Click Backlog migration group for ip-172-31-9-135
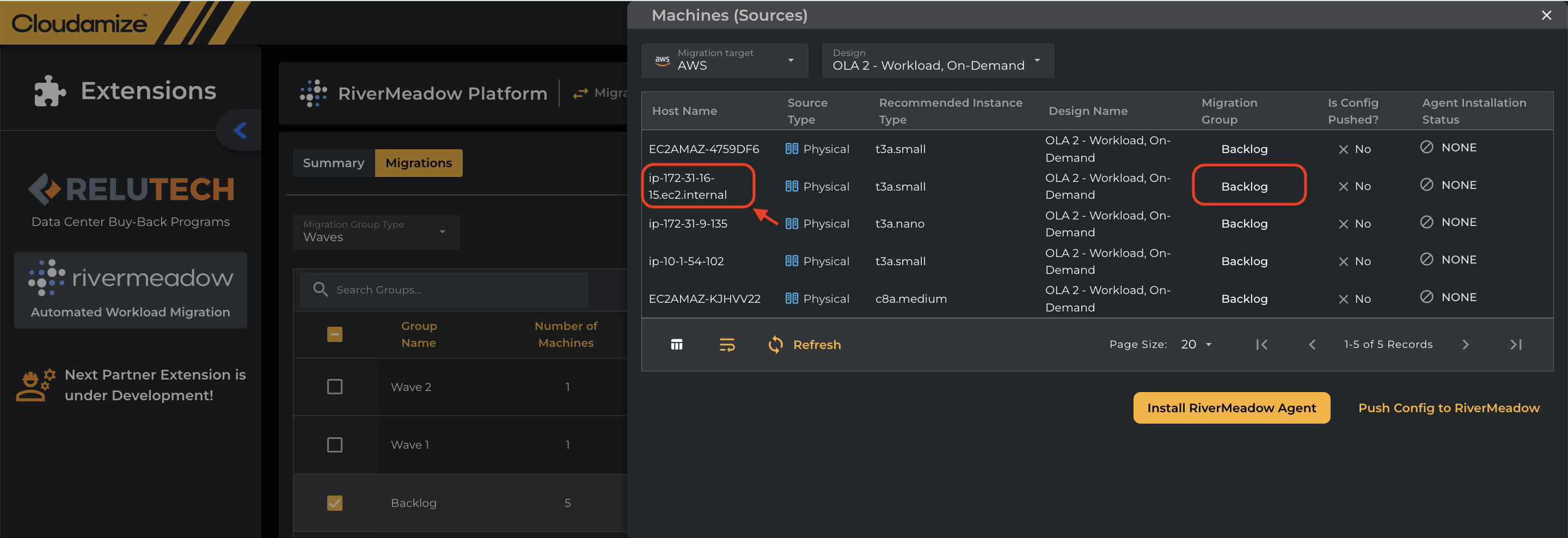Screen dimensions: 1568x538 point(1244,224)
